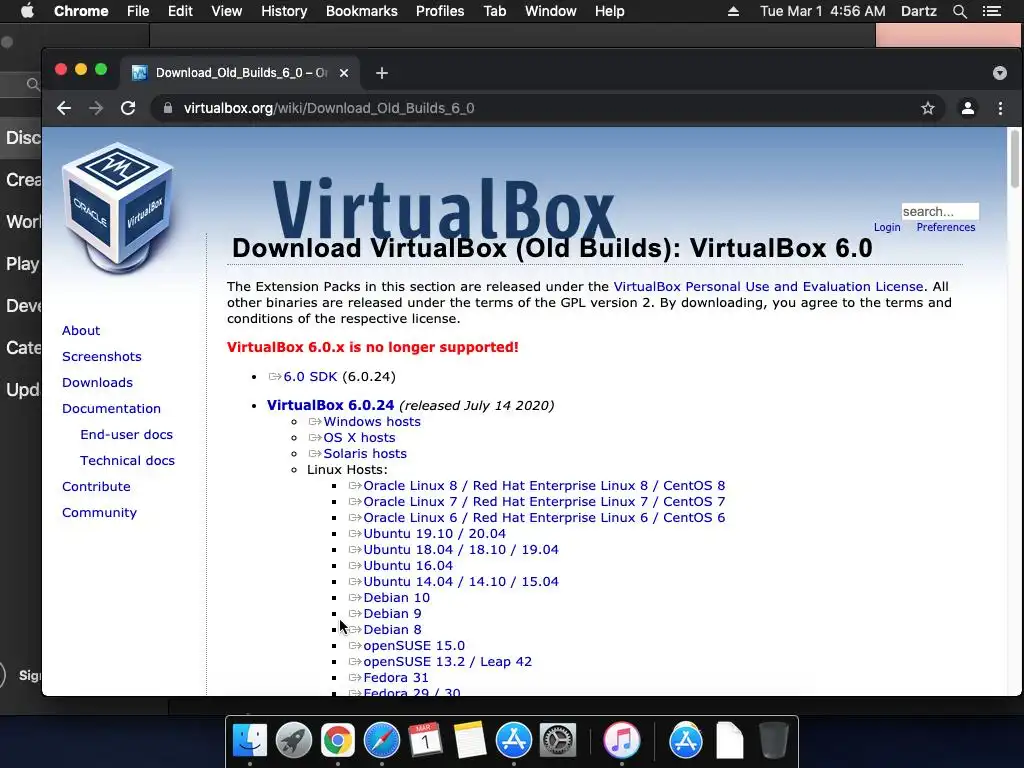This screenshot has width=1024, height=768.
Task: Open the Window menu
Action: tap(551, 11)
